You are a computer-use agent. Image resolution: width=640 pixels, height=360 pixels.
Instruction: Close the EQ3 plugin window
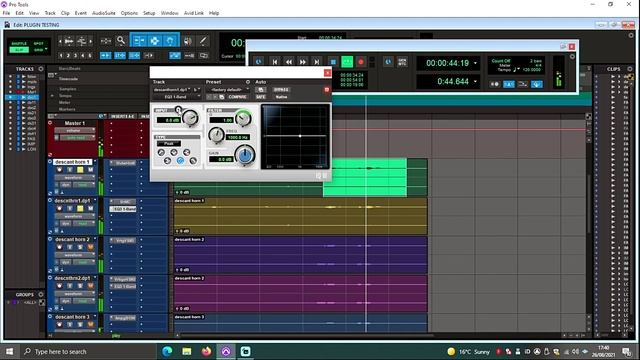pyautogui.click(x=327, y=73)
